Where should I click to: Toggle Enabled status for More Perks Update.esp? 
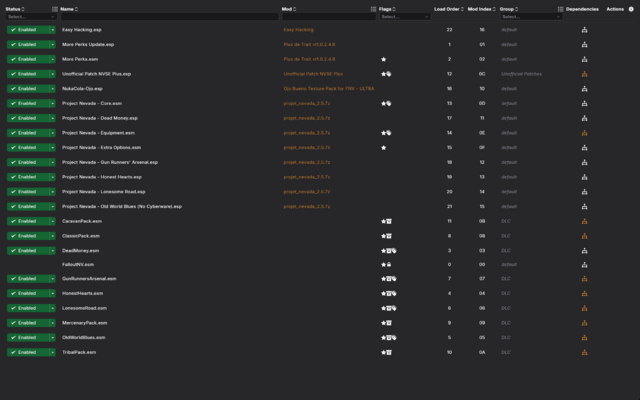28,44
